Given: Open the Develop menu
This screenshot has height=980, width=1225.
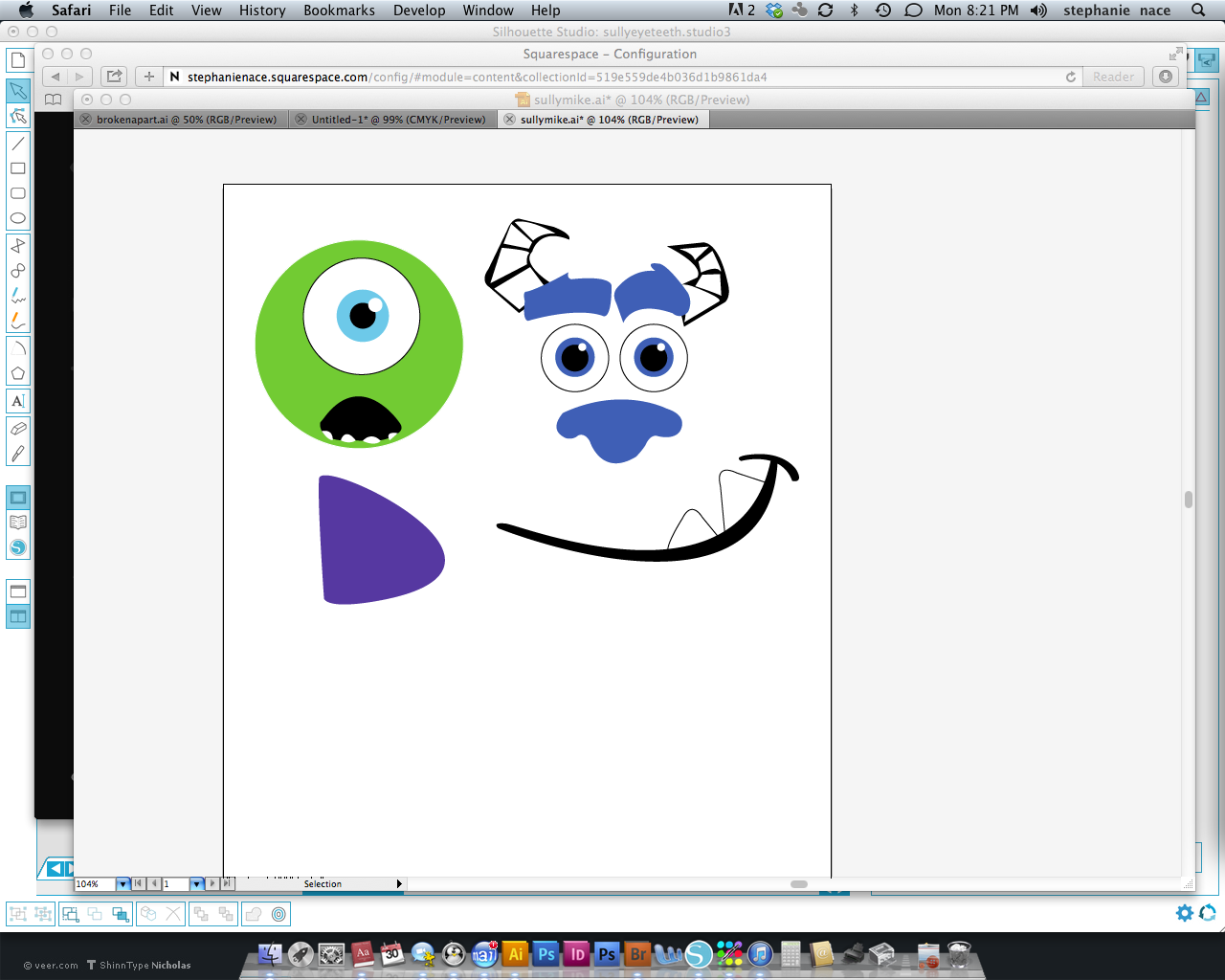Looking at the screenshot, I should (x=419, y=11).
